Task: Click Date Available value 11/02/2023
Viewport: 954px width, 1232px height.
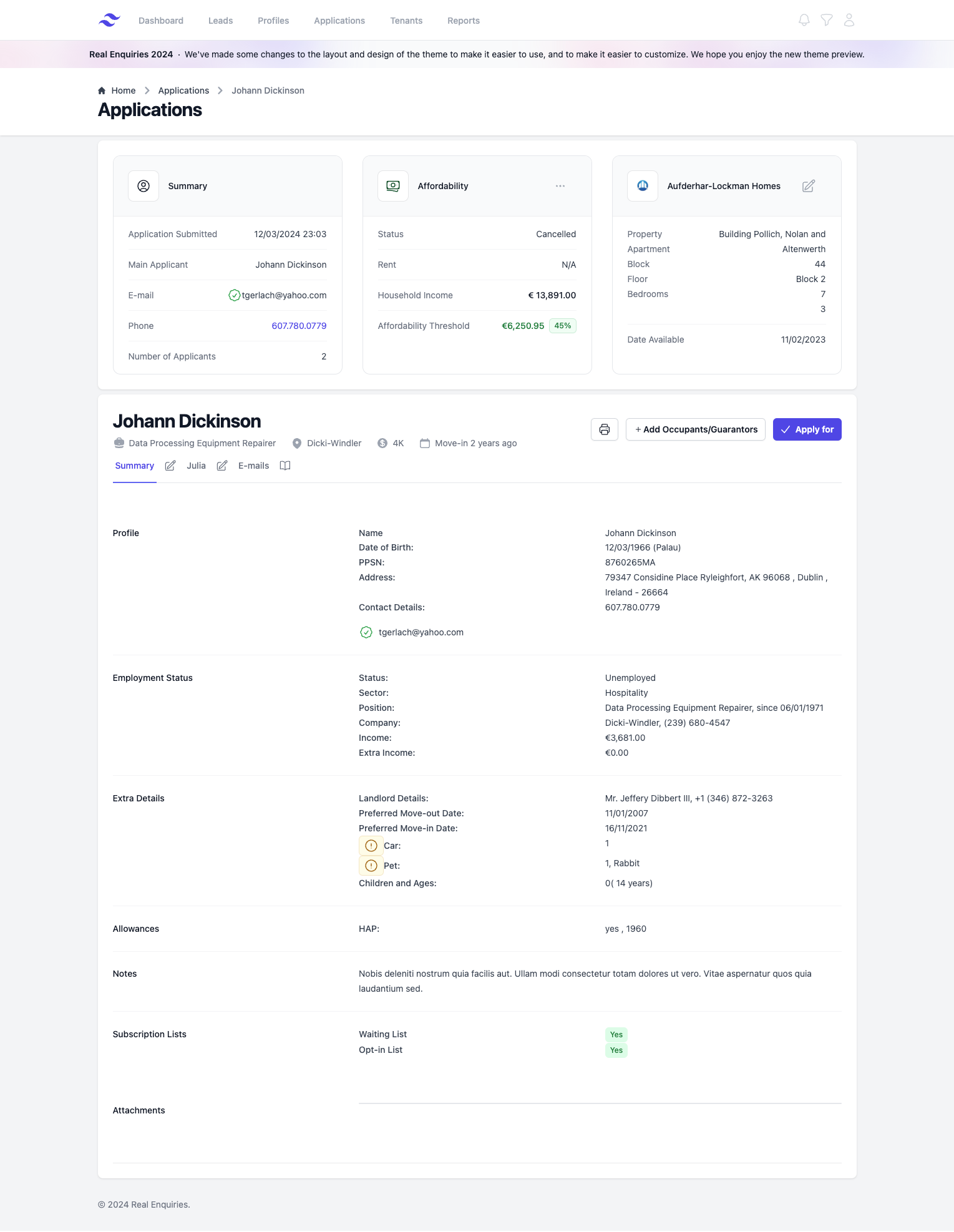Action: tap(803, 340)
